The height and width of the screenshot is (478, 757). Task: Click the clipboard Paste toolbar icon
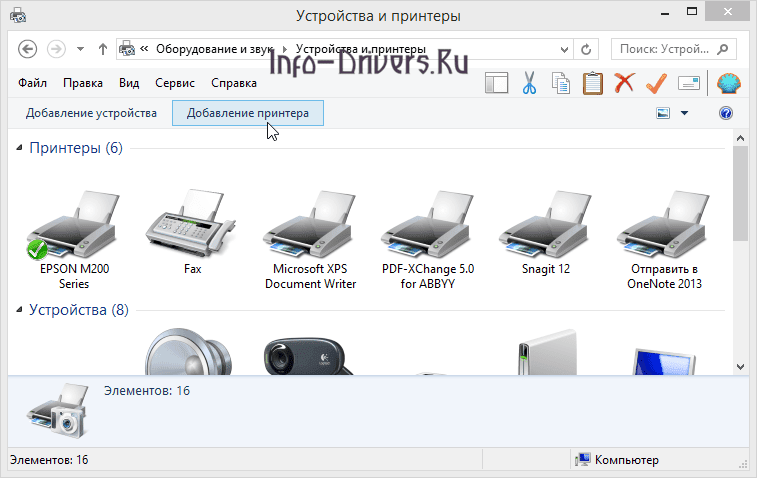click(x=592, y=83)
